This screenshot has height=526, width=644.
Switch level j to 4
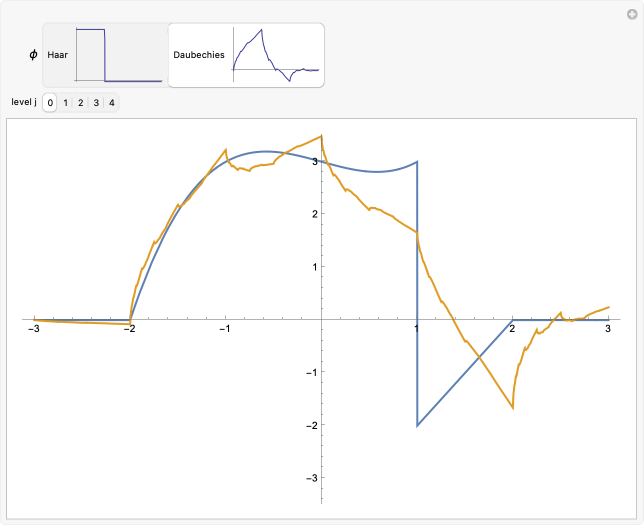(111, 102)
